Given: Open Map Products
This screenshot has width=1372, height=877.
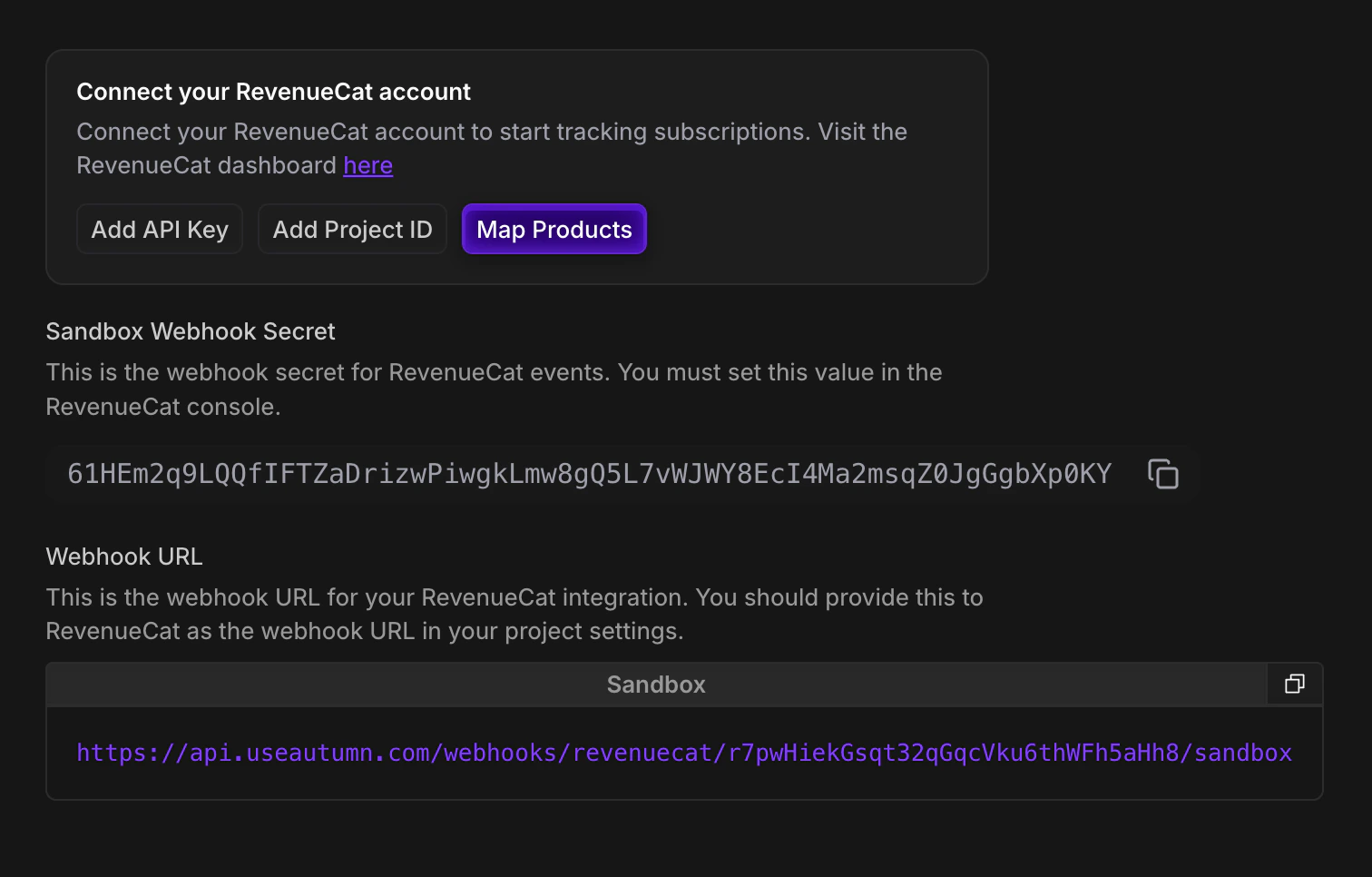Looking at the screenshot, I should [x=554, y=230].
